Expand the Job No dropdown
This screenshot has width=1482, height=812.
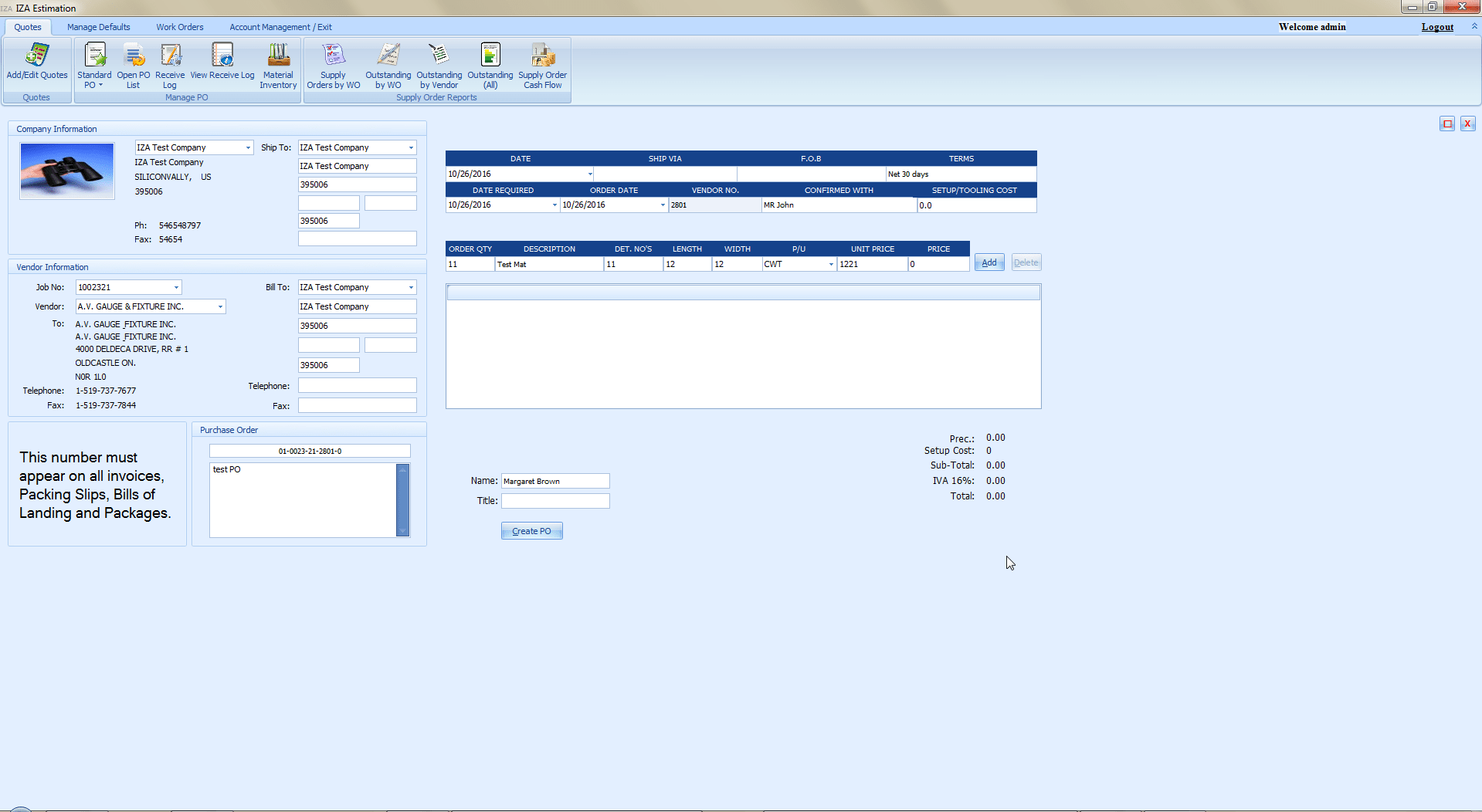(x=176, y=288)
